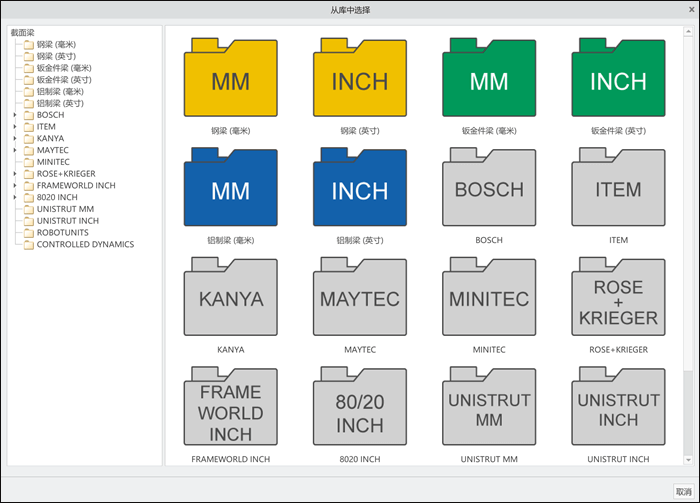Image resolution: width=700 pixels, height=503 pixels.
Task: Expand the BOSCH node arrow in the tree
Action: [15, 115]
